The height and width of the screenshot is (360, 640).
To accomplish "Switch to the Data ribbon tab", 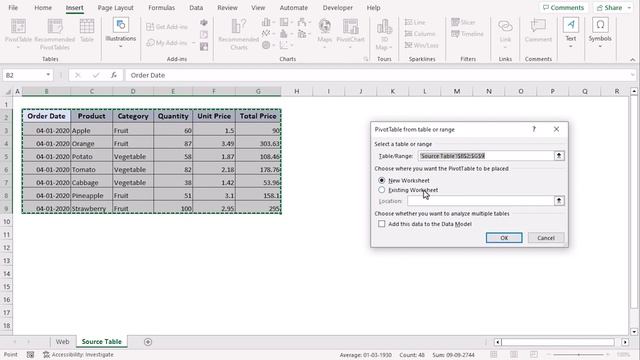I will (x=196, y=8).
